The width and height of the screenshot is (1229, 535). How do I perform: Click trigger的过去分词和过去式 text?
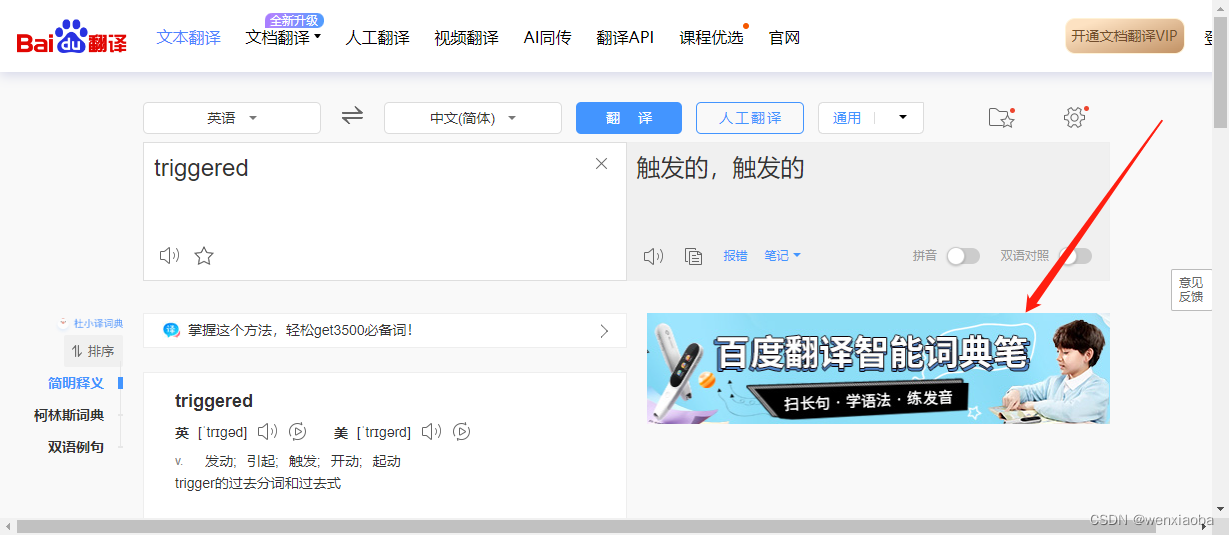pos(258,484)
